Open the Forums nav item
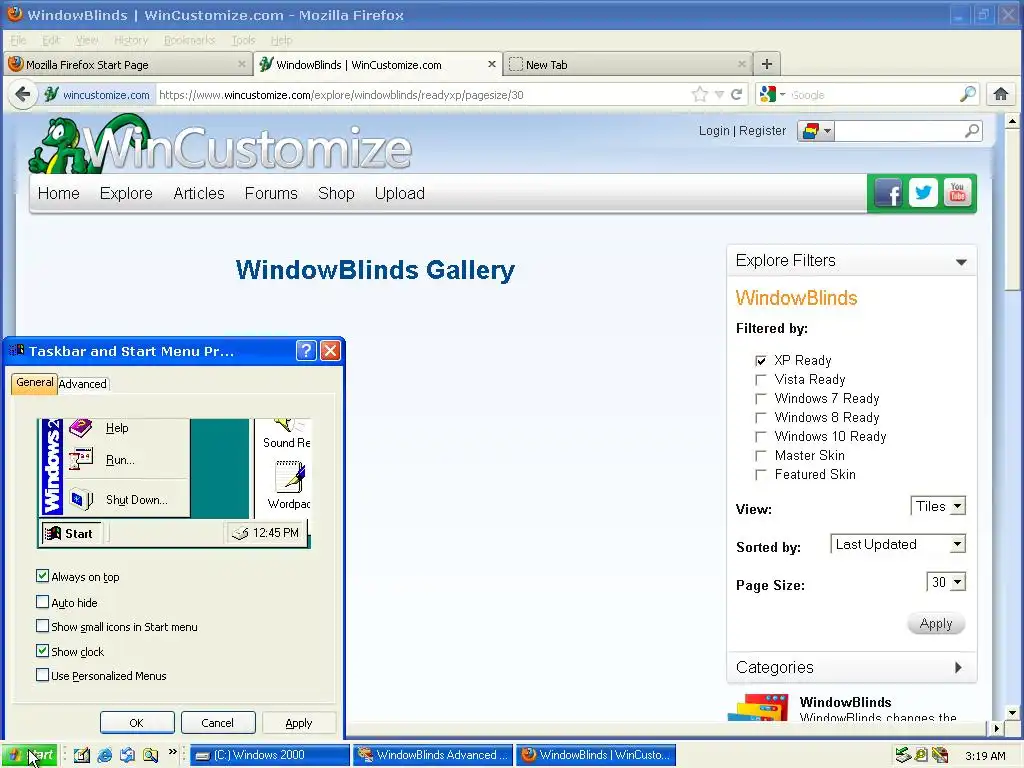The image size is (1024, 768). [271, 193]
